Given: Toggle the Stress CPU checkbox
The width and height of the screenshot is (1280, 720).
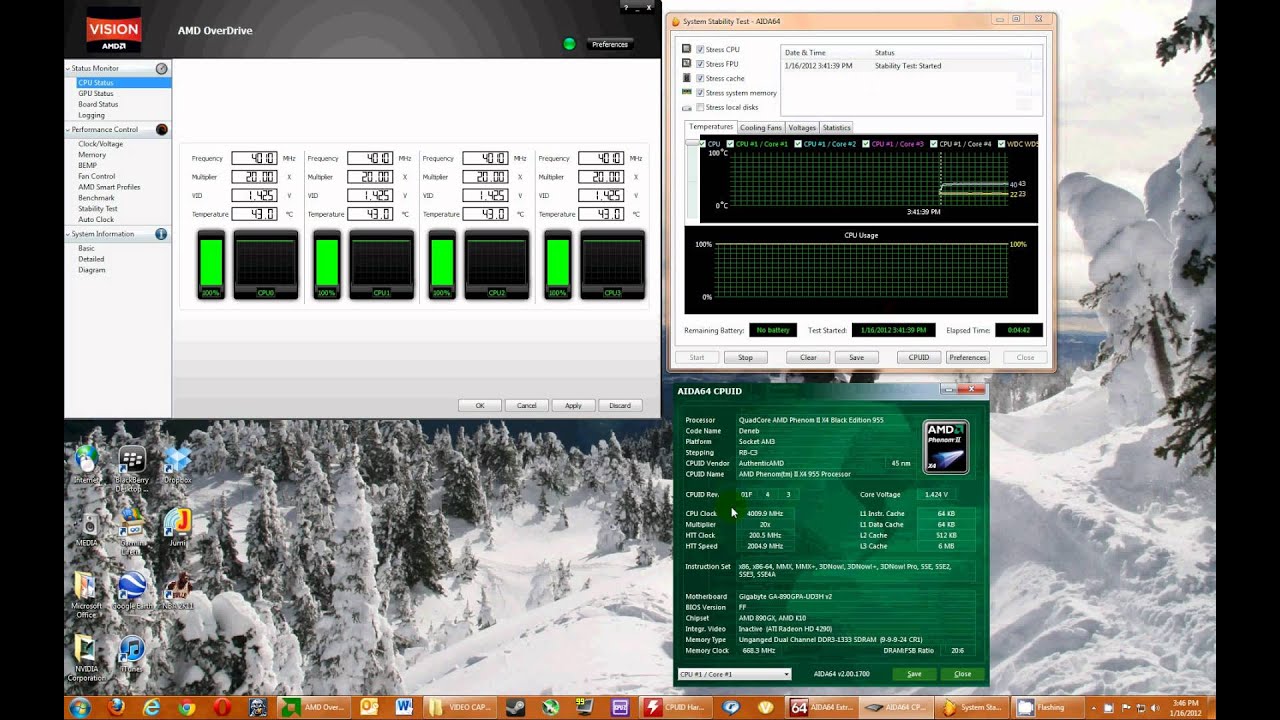Looking at the screenshot, I should [x=700, y=49].
